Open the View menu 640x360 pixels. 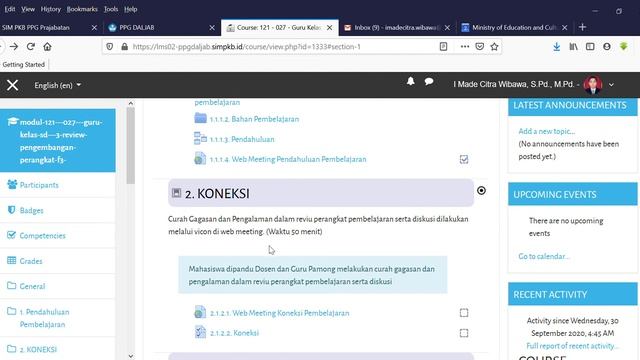[x=28, y=9]
